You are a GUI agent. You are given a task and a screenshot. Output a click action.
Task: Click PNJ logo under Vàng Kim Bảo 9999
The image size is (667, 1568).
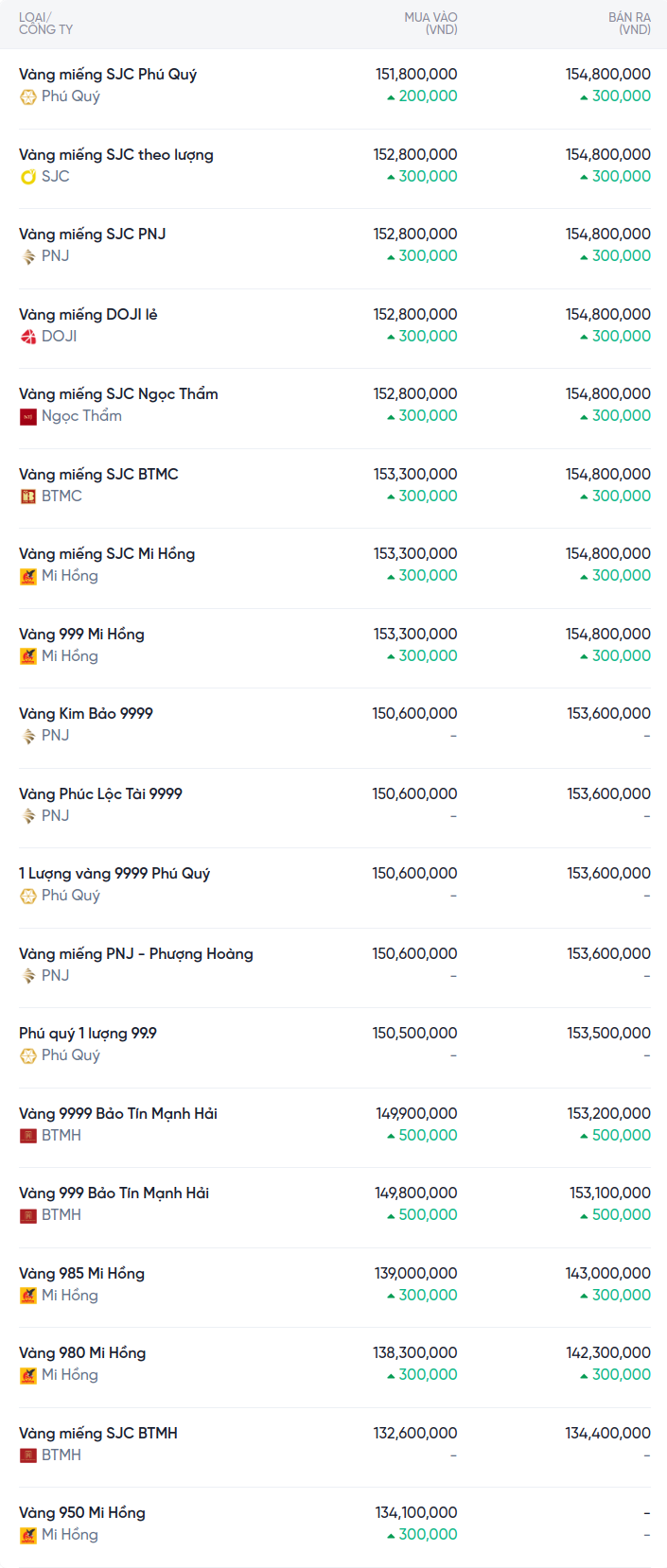click(28, 736)
